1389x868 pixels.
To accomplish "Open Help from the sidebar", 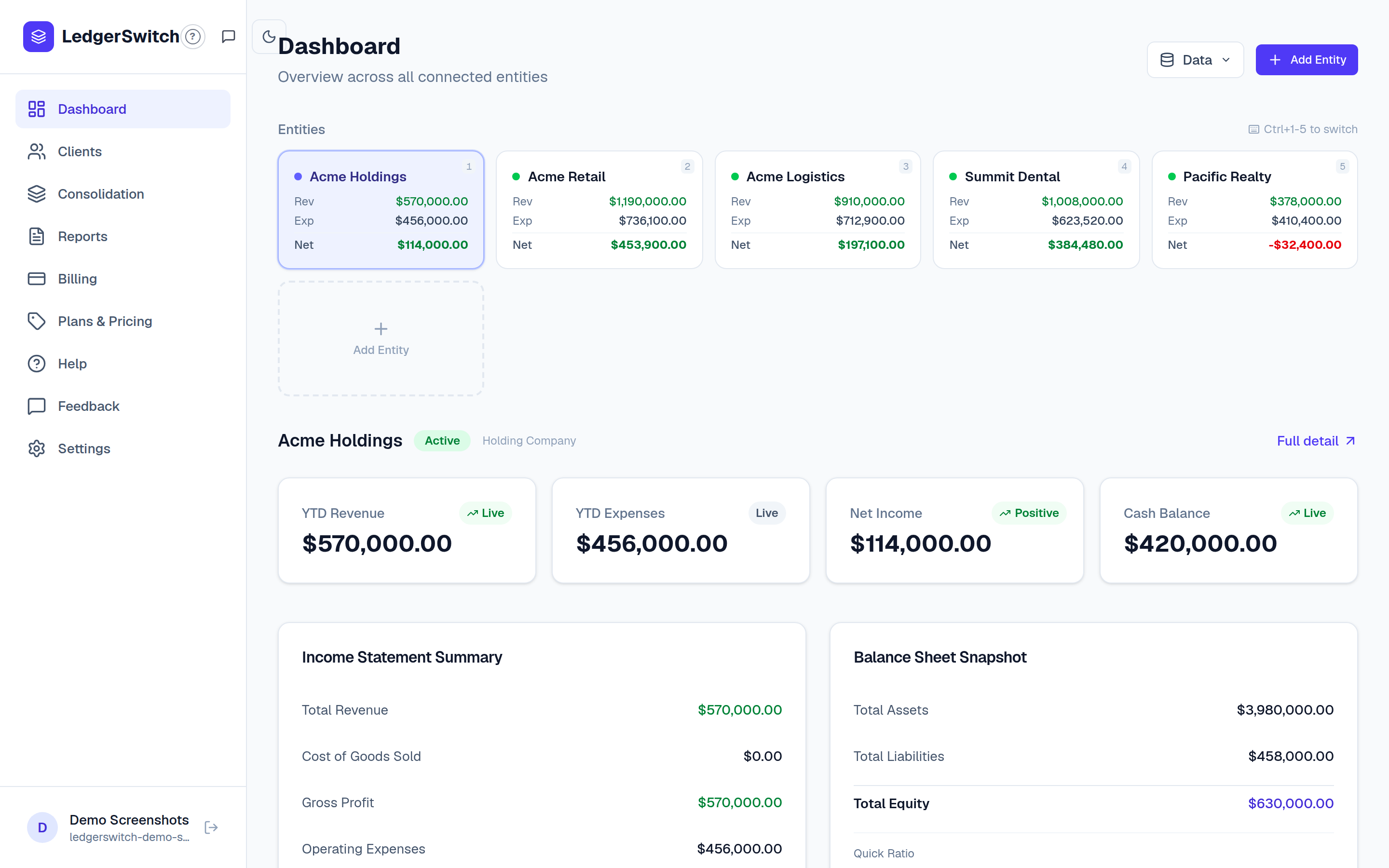I will pyautogui.click(x=123, y=364).
